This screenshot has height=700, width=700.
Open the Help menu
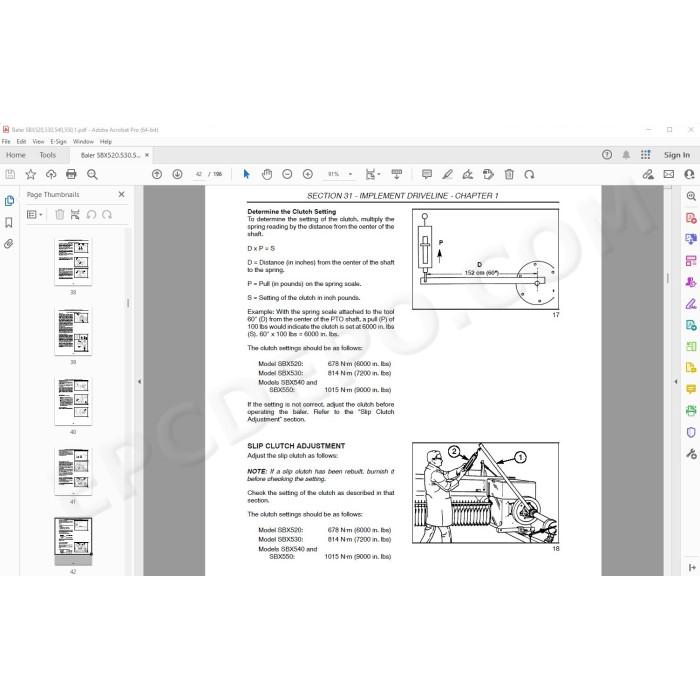point(106,142)
